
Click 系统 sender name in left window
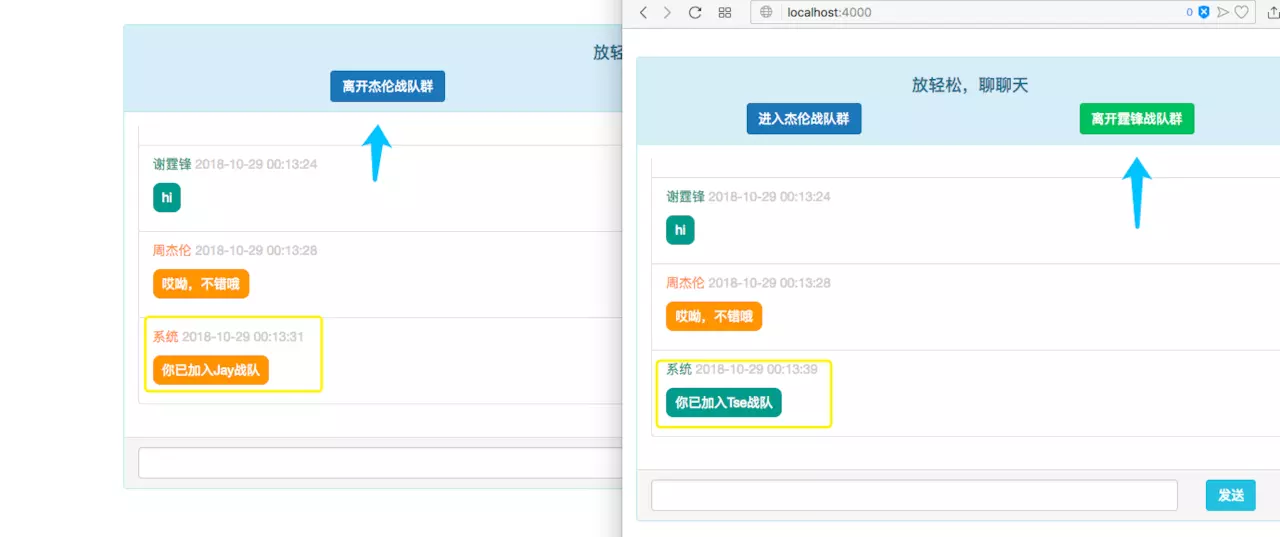coord(165,336)
